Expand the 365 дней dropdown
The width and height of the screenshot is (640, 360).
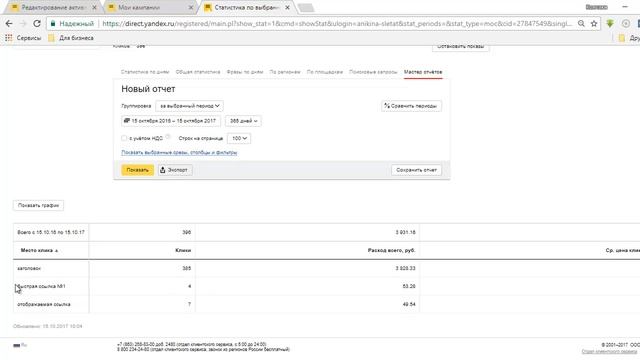click(x=243, y=121)
